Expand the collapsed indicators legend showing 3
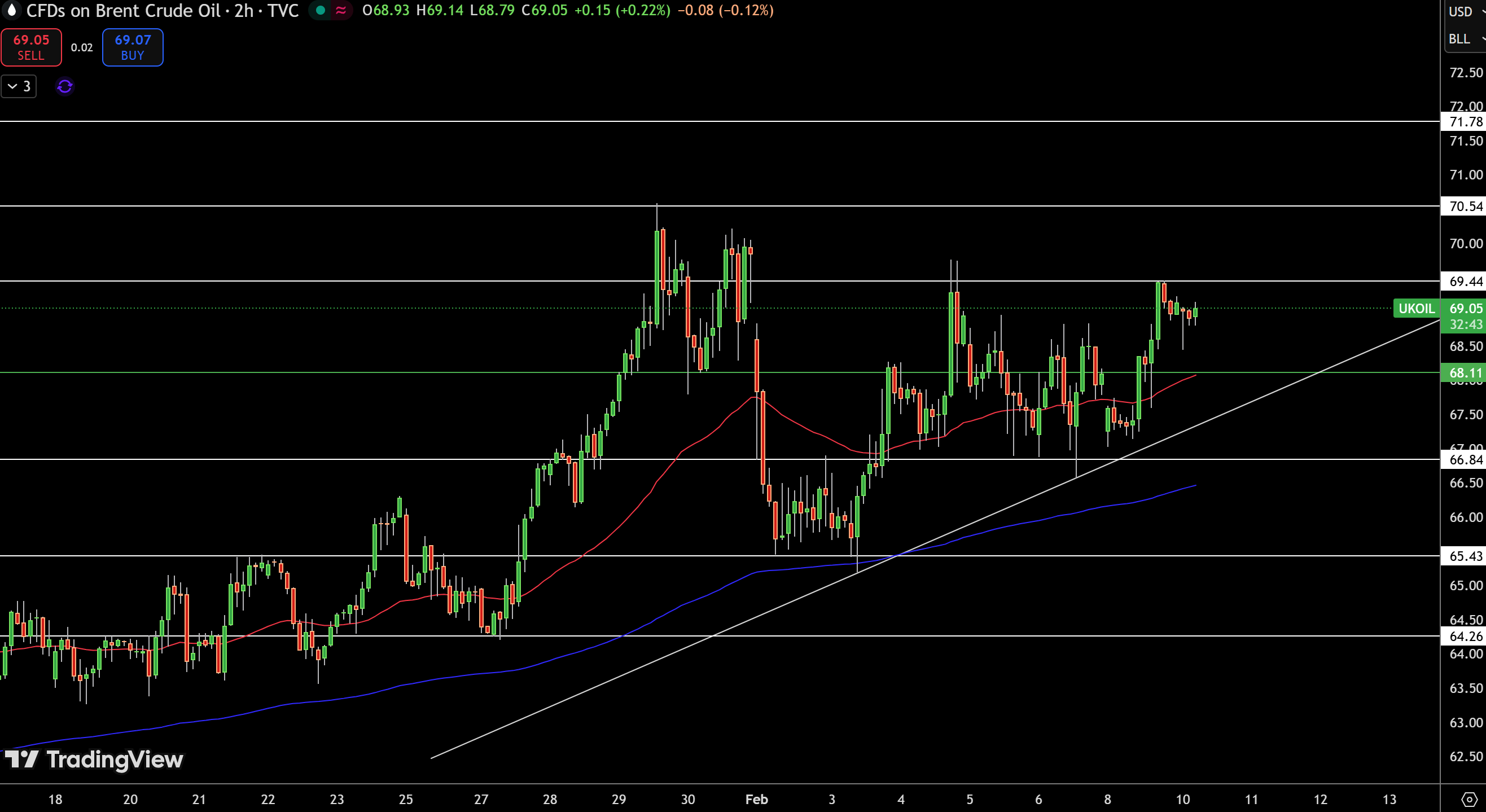 (19, 86)
